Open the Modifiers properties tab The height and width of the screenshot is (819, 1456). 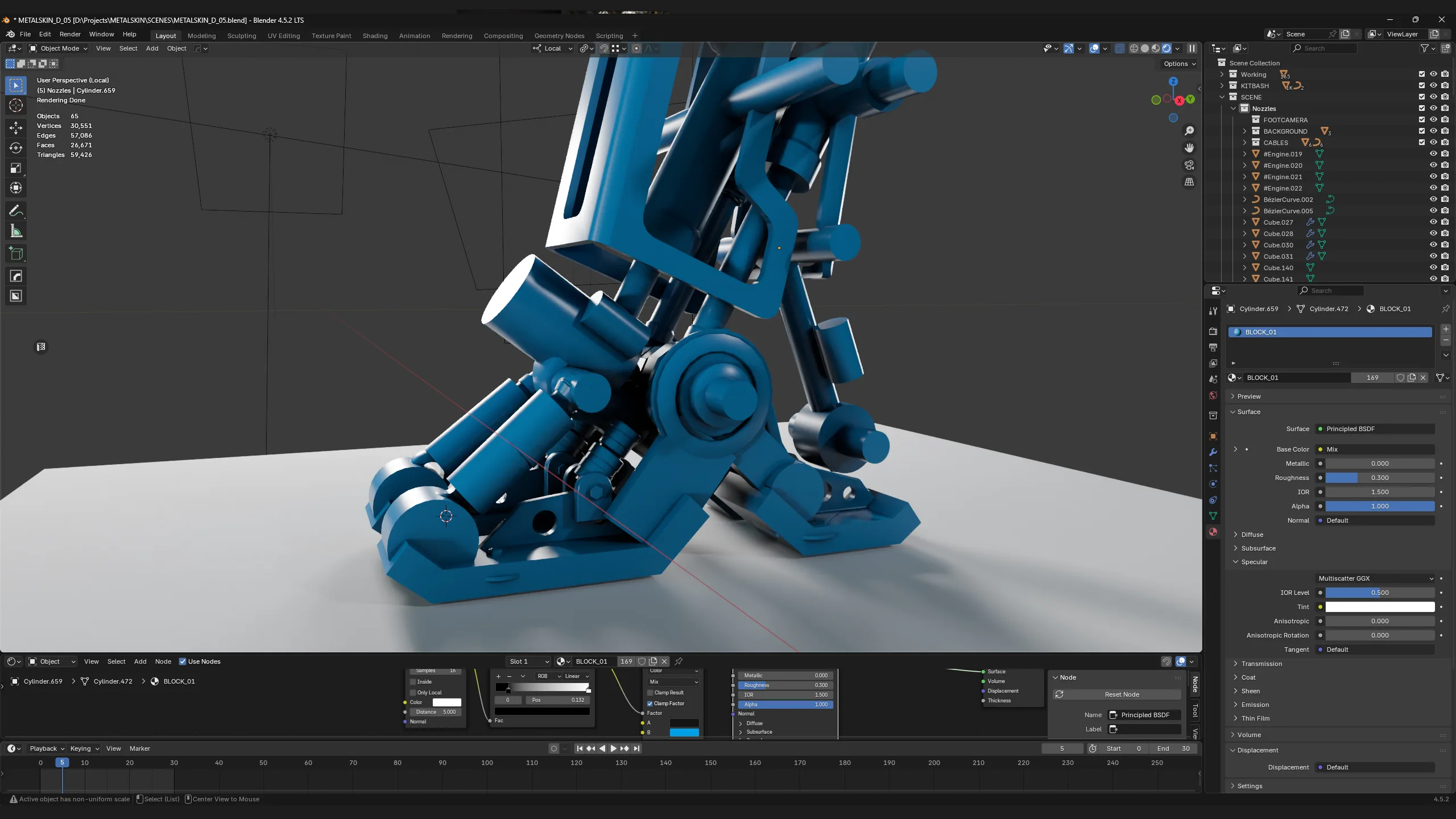click(x=1213, y=452)
